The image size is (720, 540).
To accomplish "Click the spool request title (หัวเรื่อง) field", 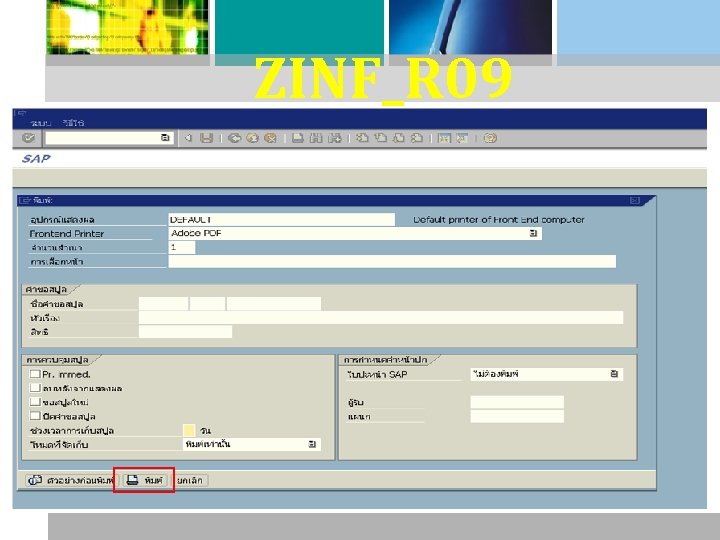I will [x=381, y=318].
